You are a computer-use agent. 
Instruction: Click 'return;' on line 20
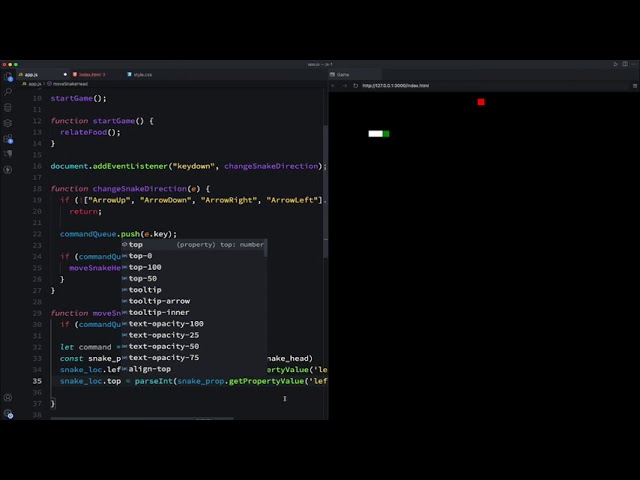coord(85,211)
